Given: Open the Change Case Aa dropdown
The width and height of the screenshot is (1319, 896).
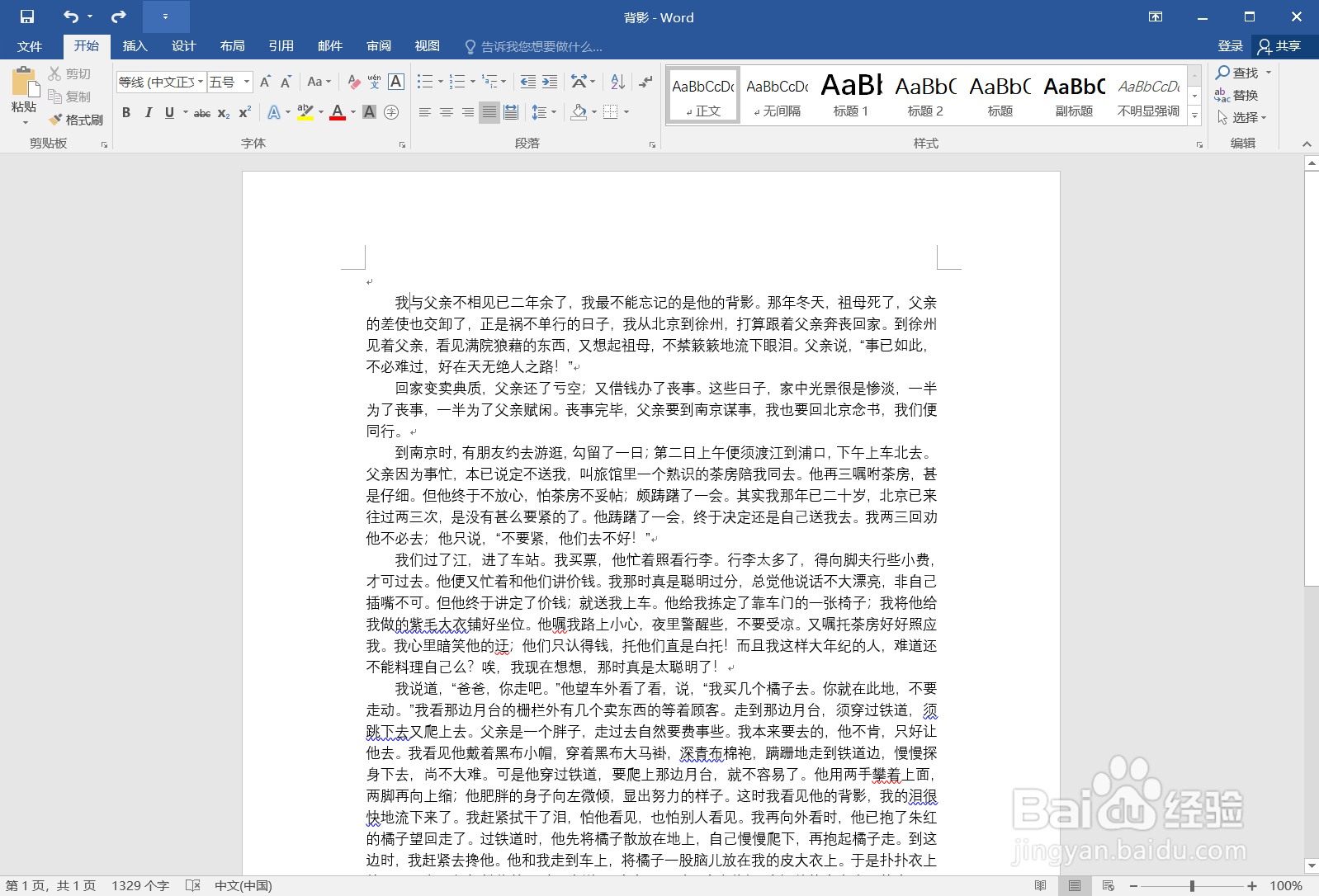Looking at the screenshot, I should pyautogui.click(x=319, y=82).
